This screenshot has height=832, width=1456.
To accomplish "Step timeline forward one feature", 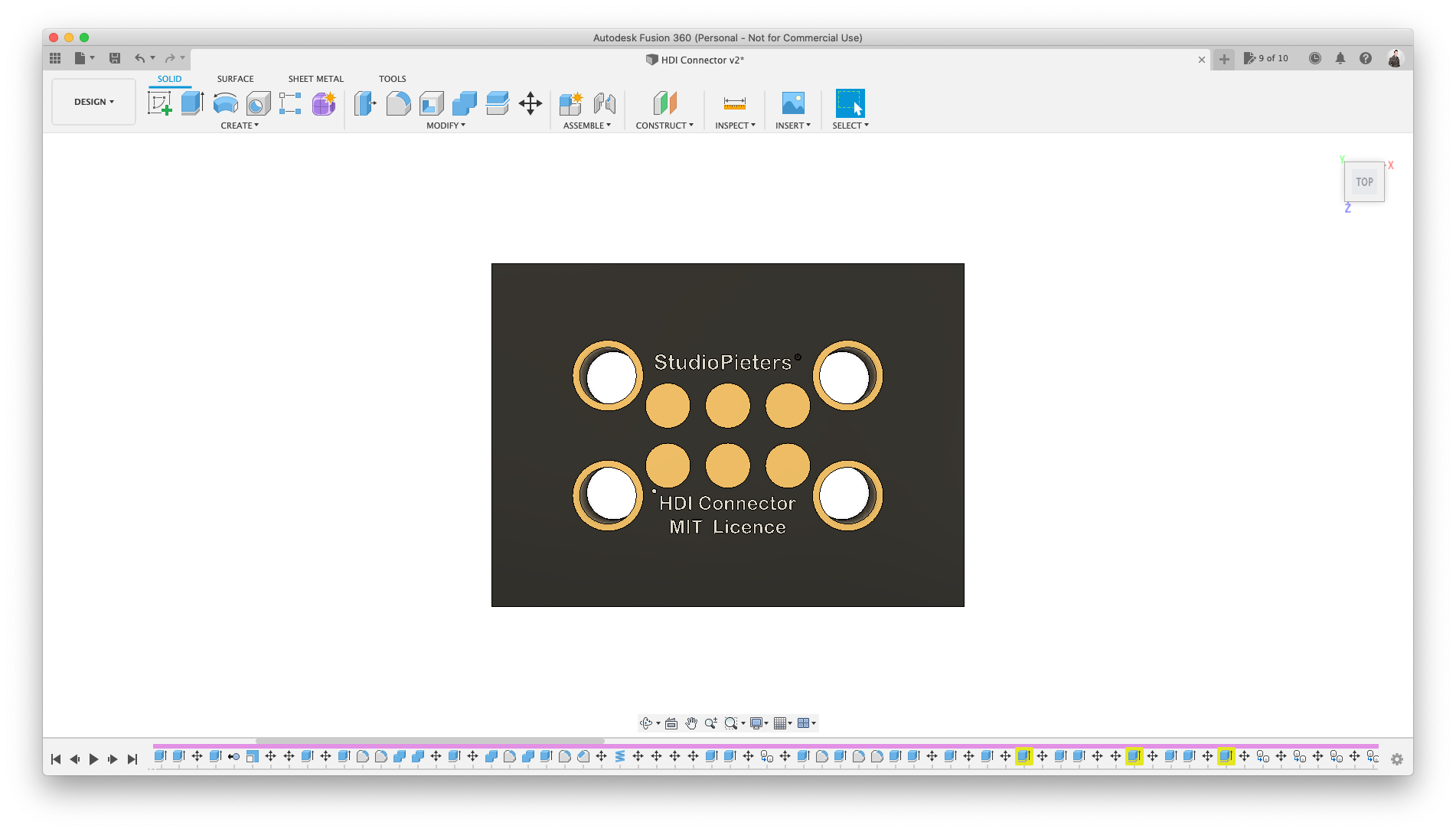I will (x=113, y=759).
